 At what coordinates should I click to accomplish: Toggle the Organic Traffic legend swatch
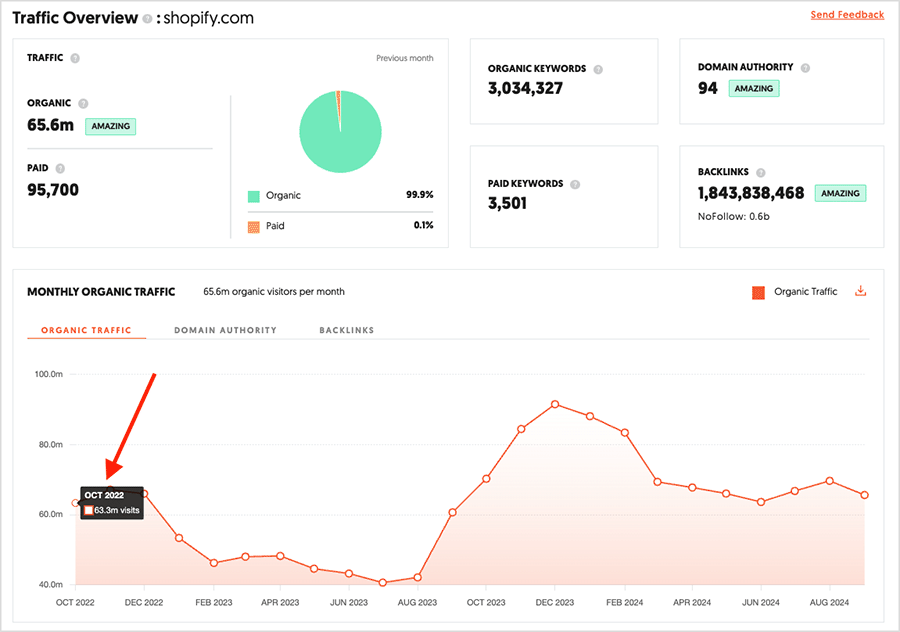coord(758,292)
